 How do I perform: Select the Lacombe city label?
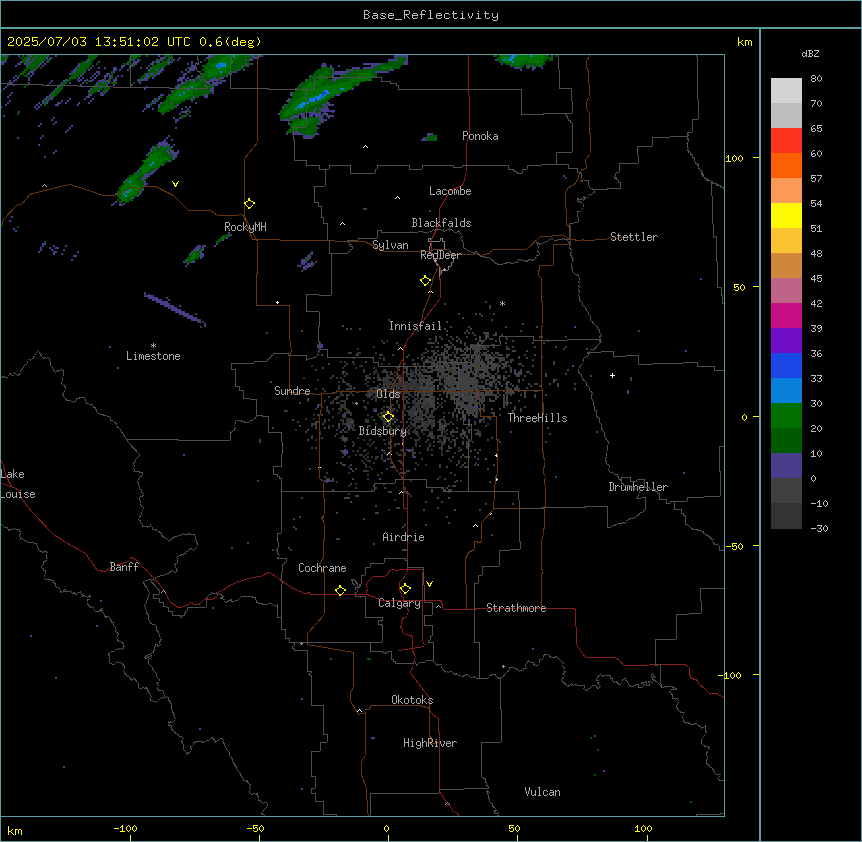(450, 191)
